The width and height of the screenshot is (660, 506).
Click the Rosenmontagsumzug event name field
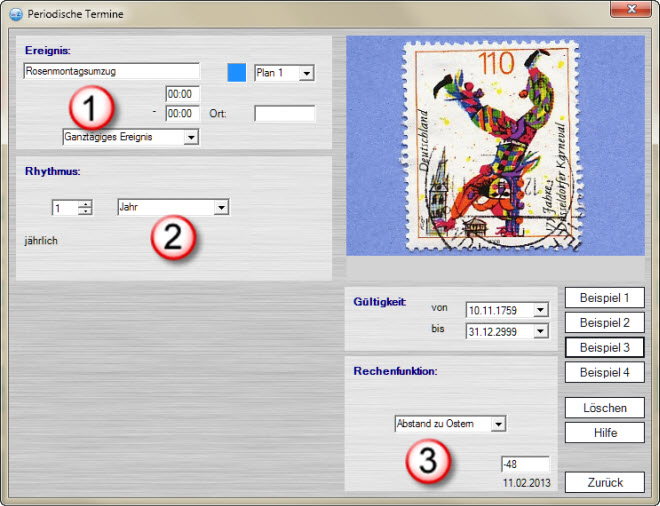coord(110,72)
